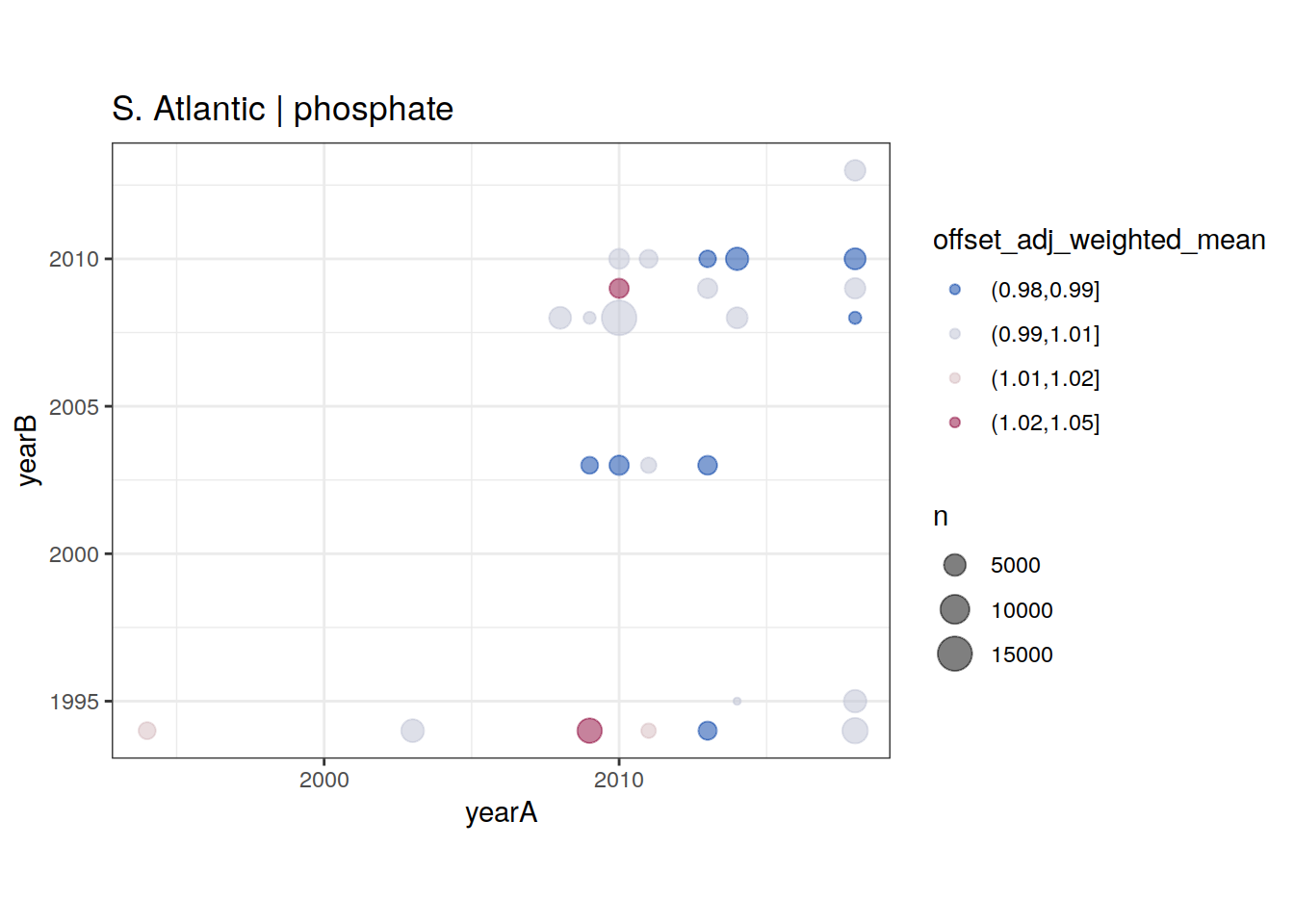
Task: Click the 5000 size legend circle
Action: click(954, 565)
